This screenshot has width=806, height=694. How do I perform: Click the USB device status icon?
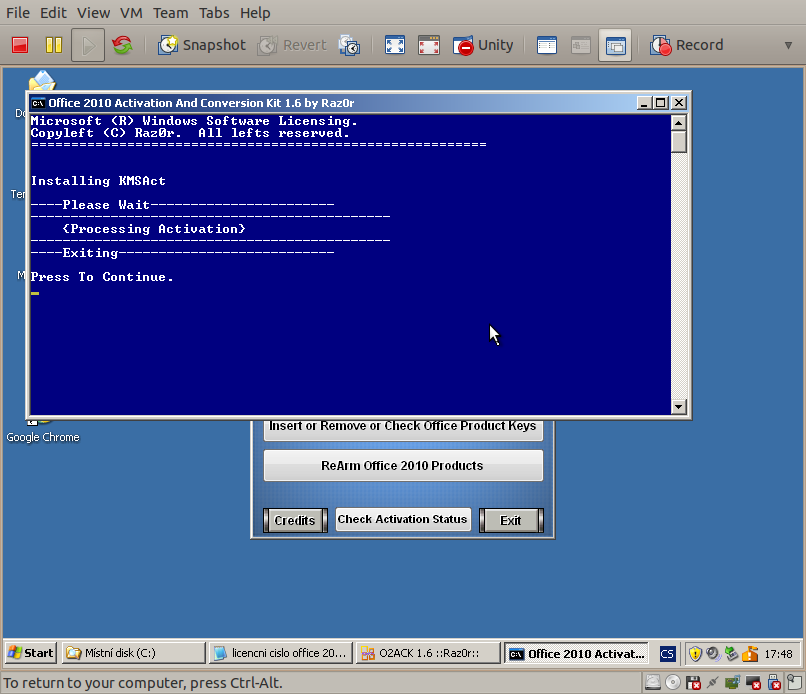[774, 683]
